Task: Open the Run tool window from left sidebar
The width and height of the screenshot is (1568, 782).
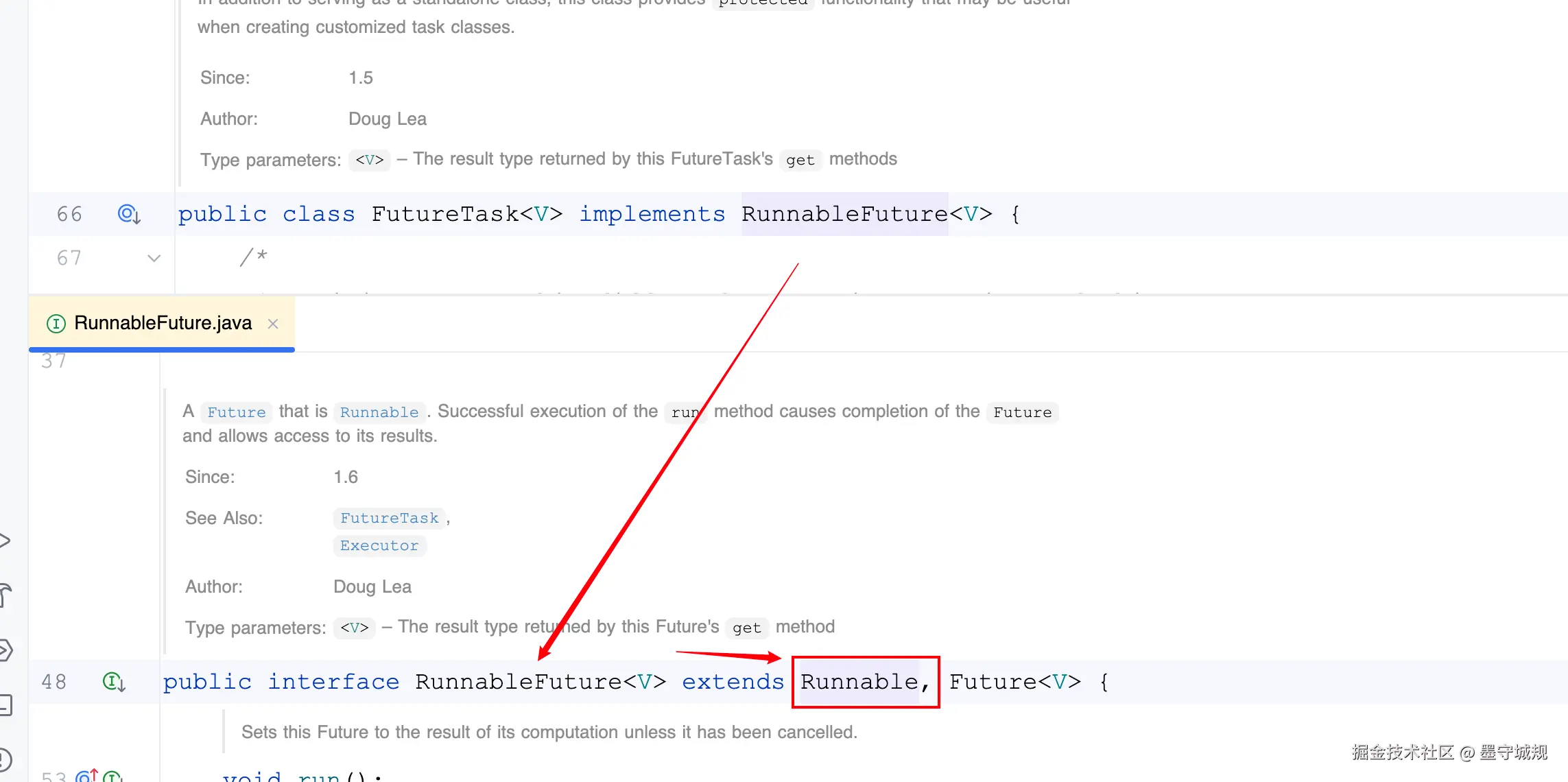Action: [4, 541]
